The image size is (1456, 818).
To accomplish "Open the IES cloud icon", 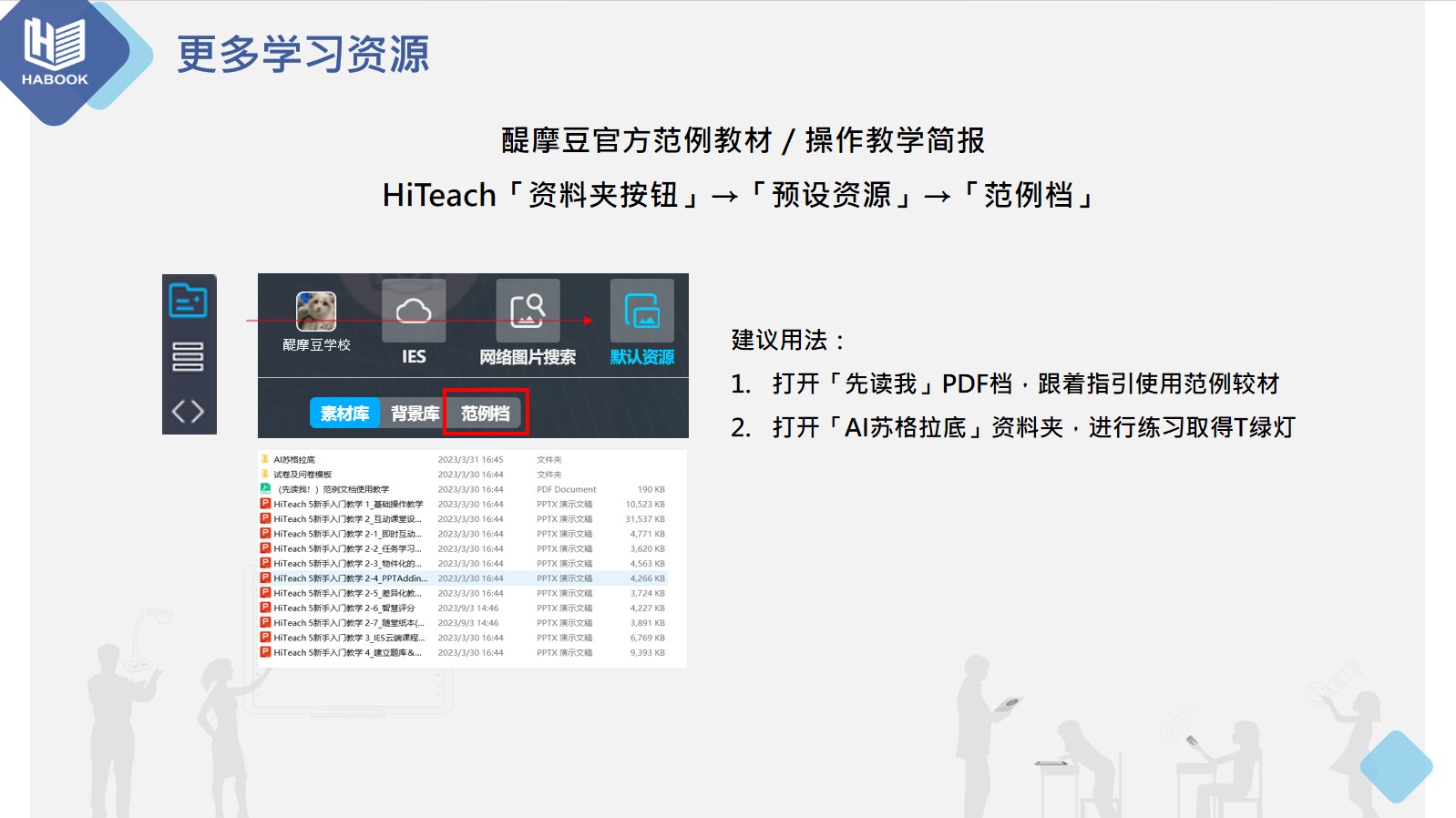I will coord(414,312).
